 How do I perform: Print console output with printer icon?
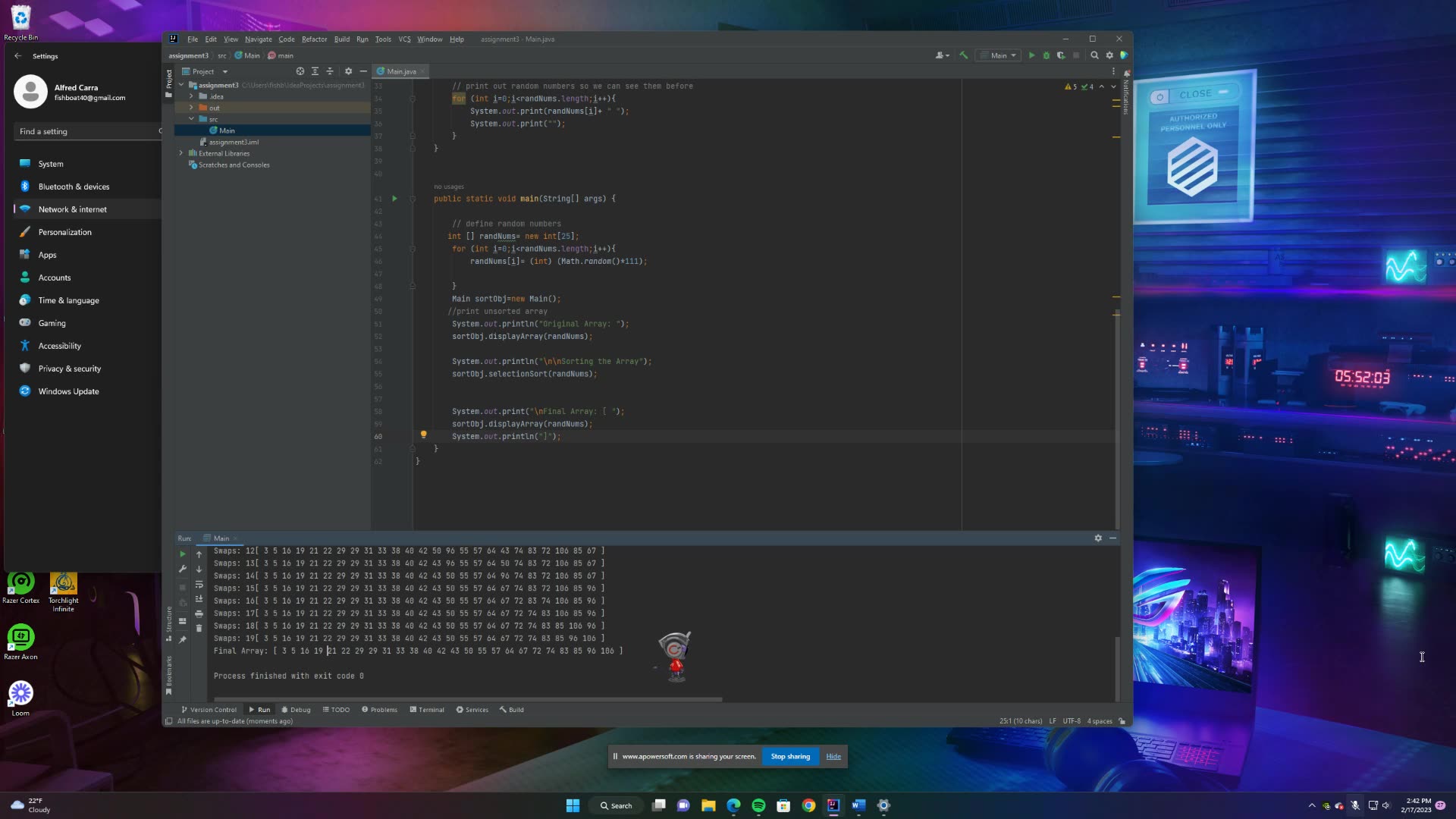[199, 614]
